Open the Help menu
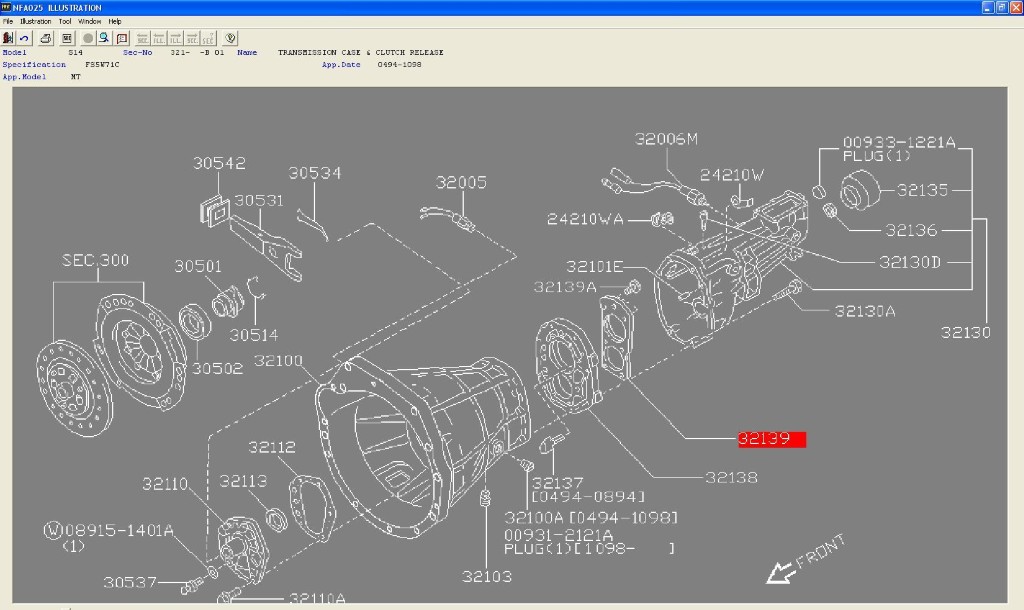Image resolution: width=1024 pixels, height=610 pixels. [x=115, y=21]
